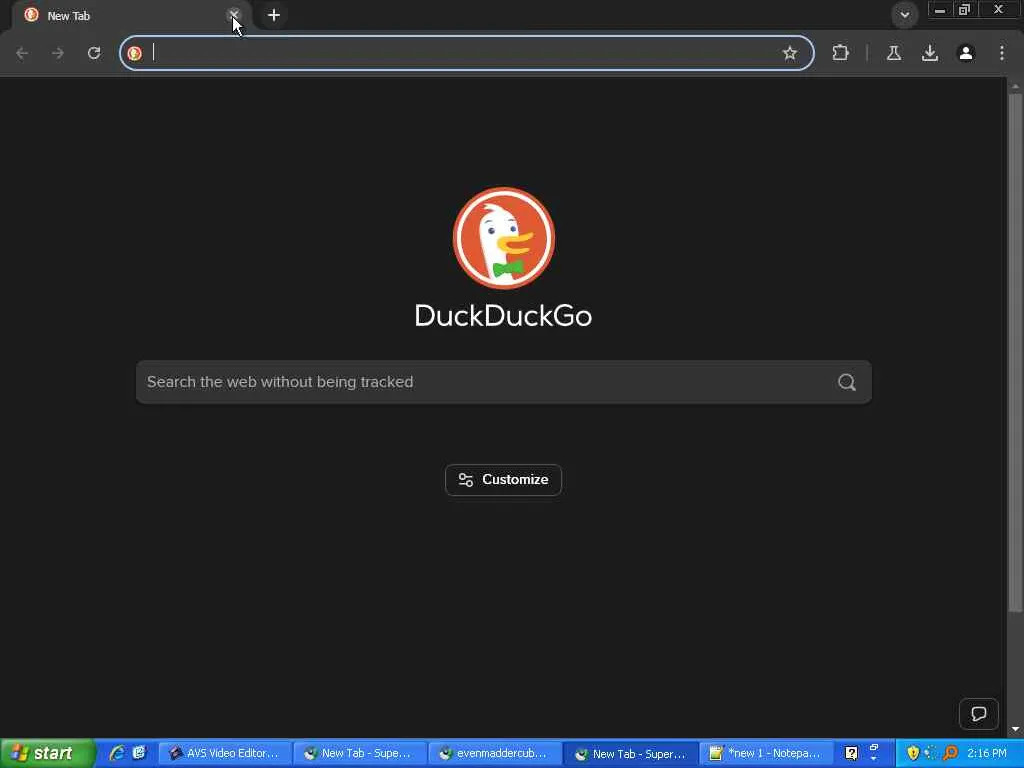1024x768 pixels.
Task: Open the Customize button
Action: (x=504, y=480)
